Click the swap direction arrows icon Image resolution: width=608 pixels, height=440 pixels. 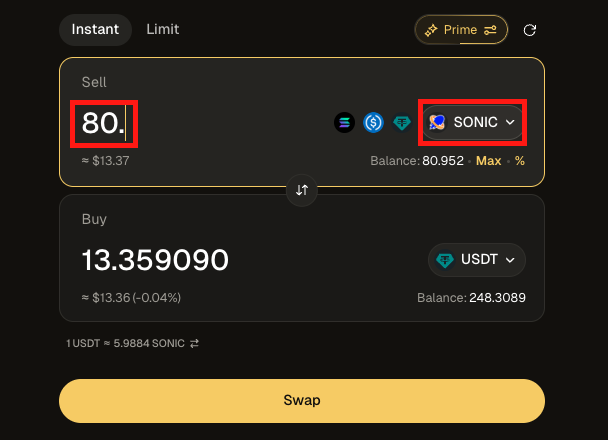click(302, 190)
